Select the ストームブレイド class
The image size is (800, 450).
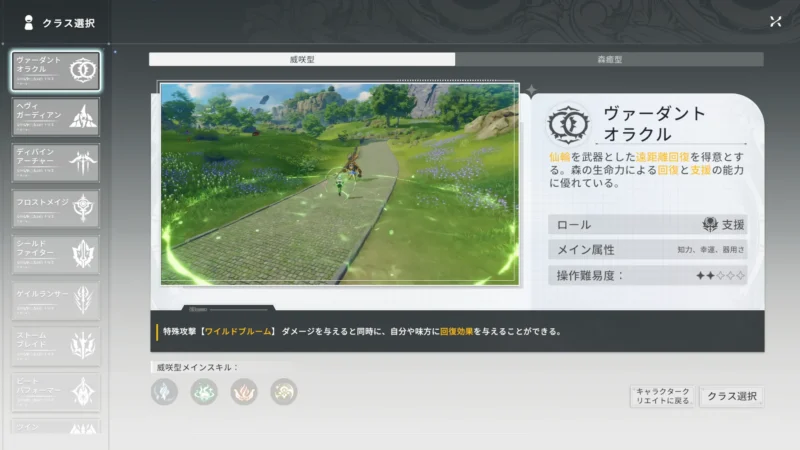pos(56,346)
